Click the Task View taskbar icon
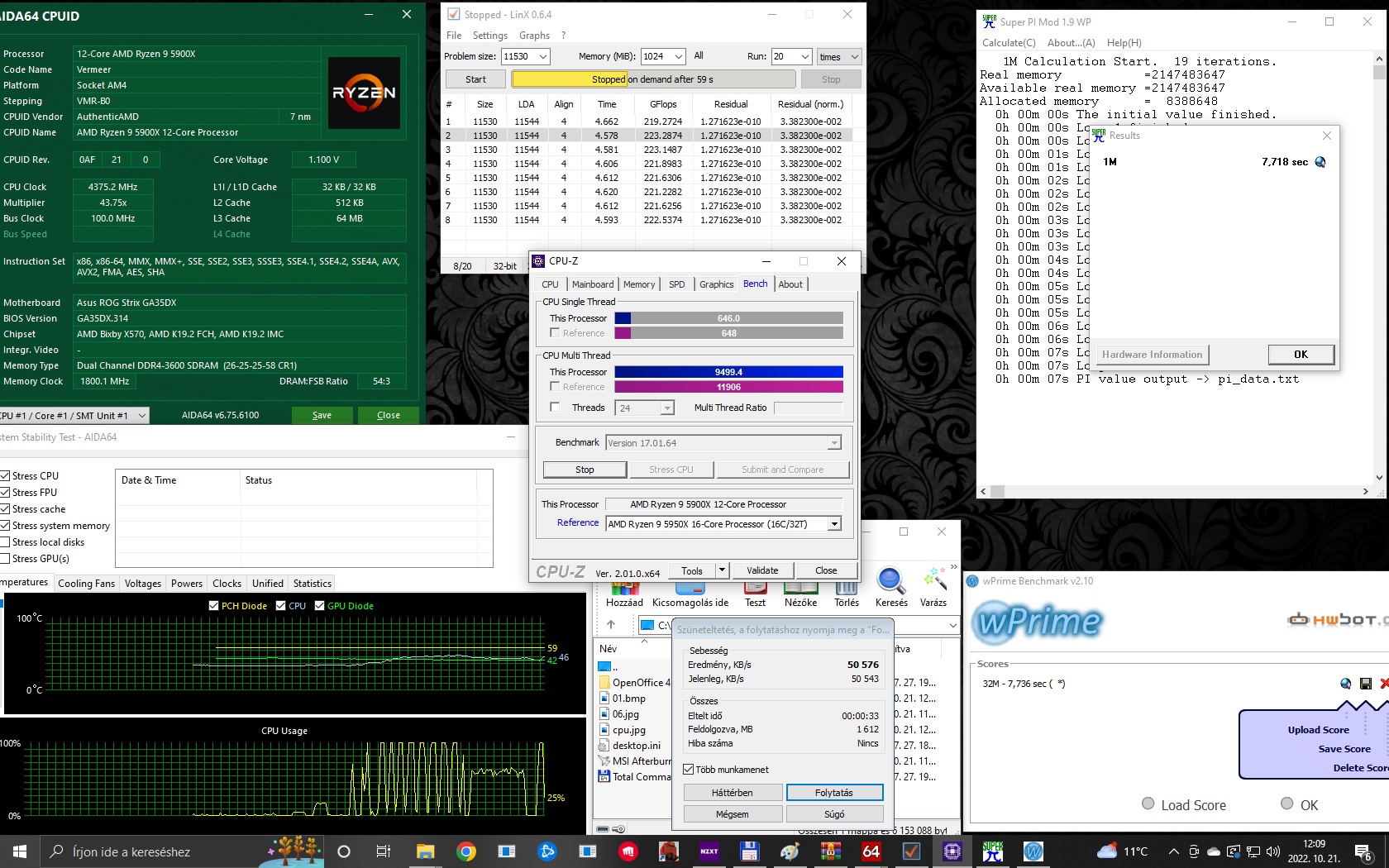This screenshot has height=868, width=1389. coord(384,851)
